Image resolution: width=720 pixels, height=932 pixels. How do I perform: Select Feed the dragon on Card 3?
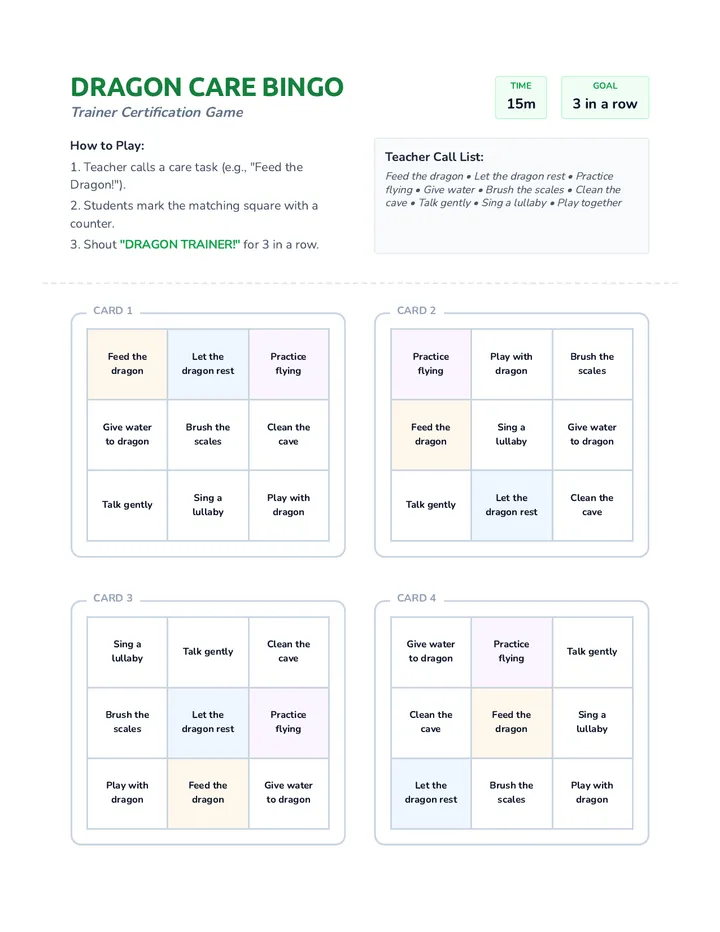point(208,793)
